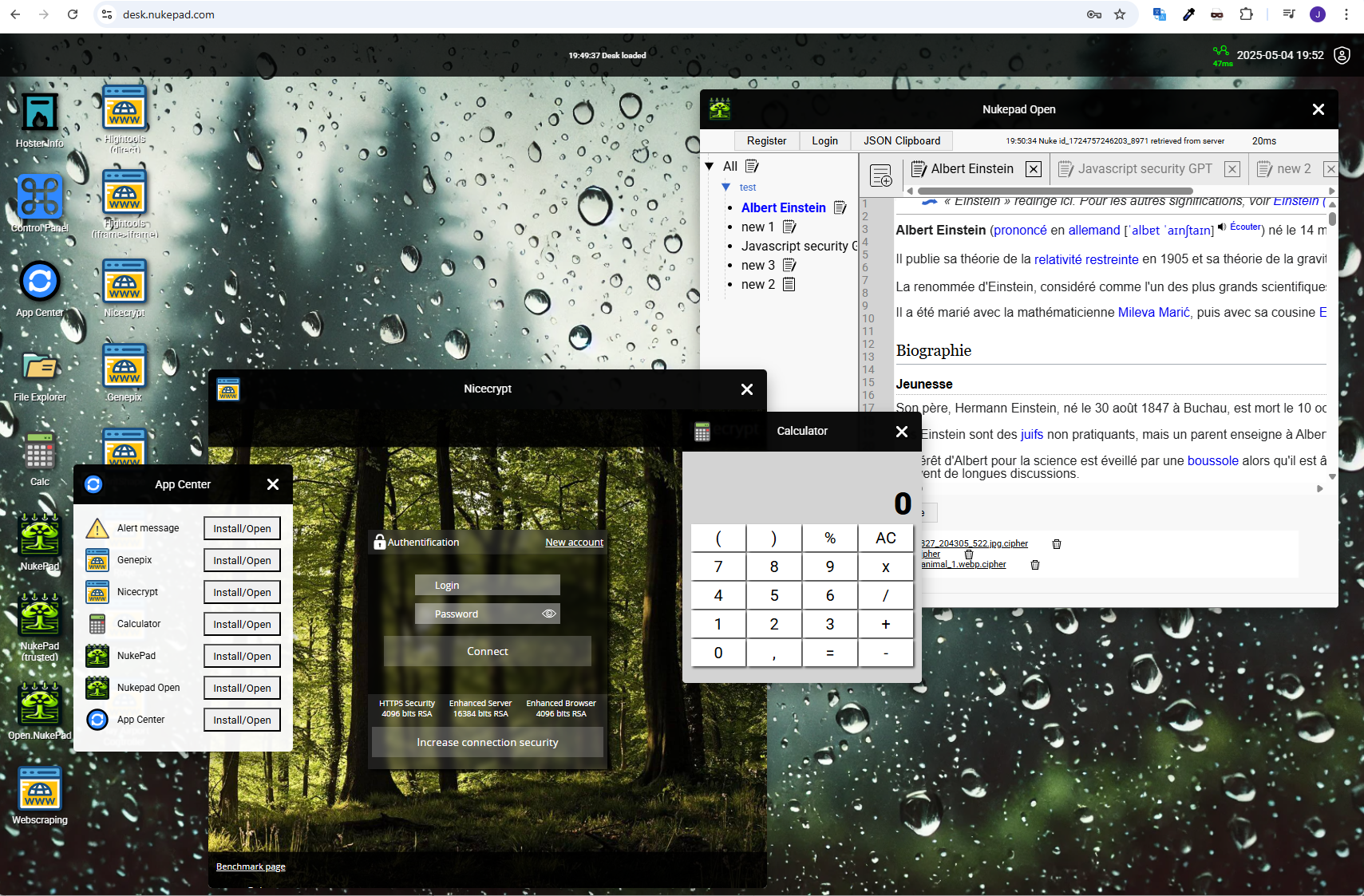The image size is (1364, 896).
Task: Click the New account link
Action: (x=574, y=543)
